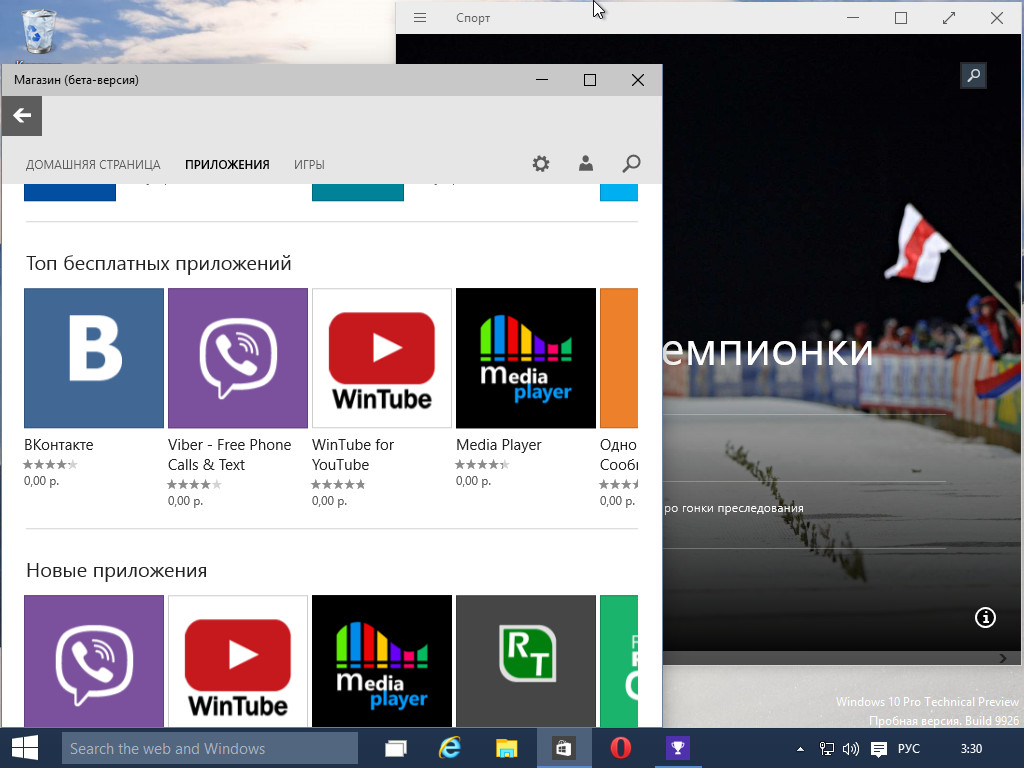This screenshot has width=1024, height=768.
Task: Launch Opera from the taskbar
Action: 620,748
